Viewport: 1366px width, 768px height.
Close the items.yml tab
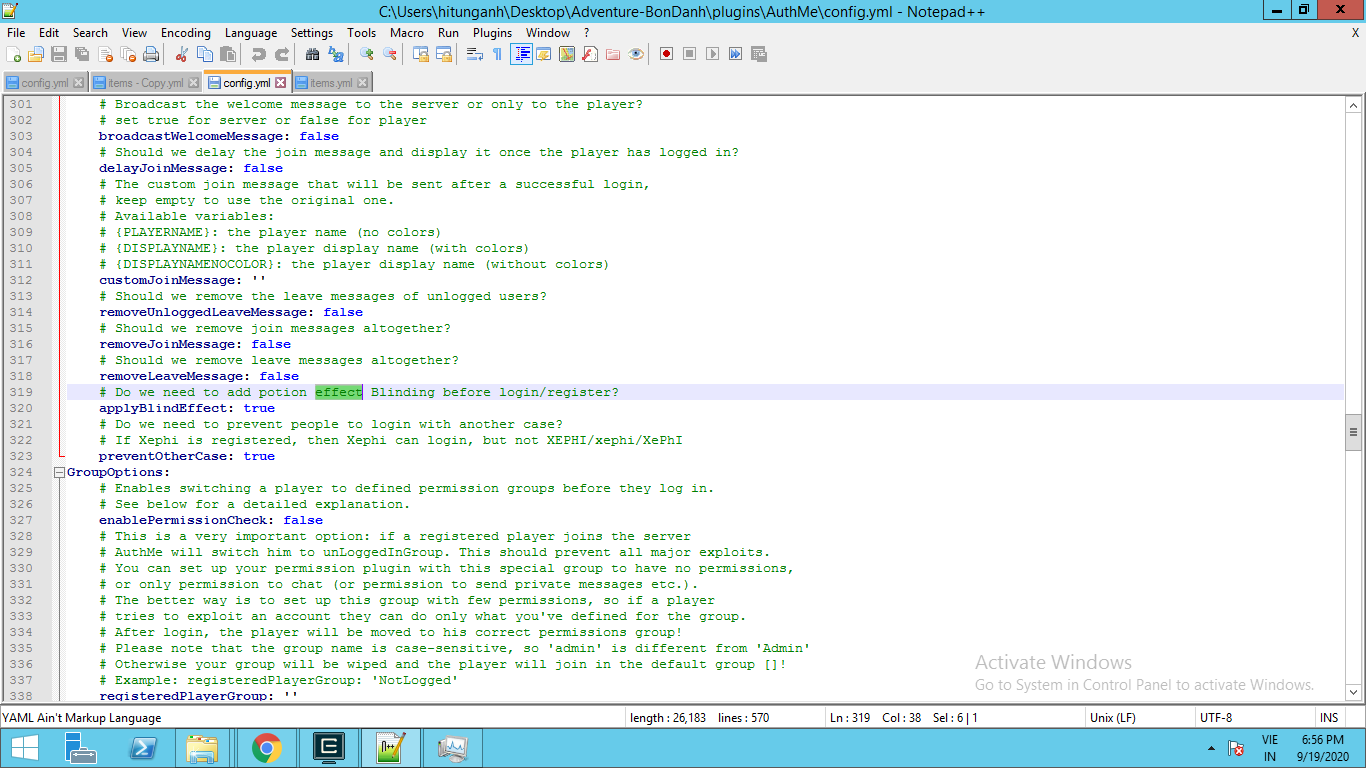pos(362,83)
